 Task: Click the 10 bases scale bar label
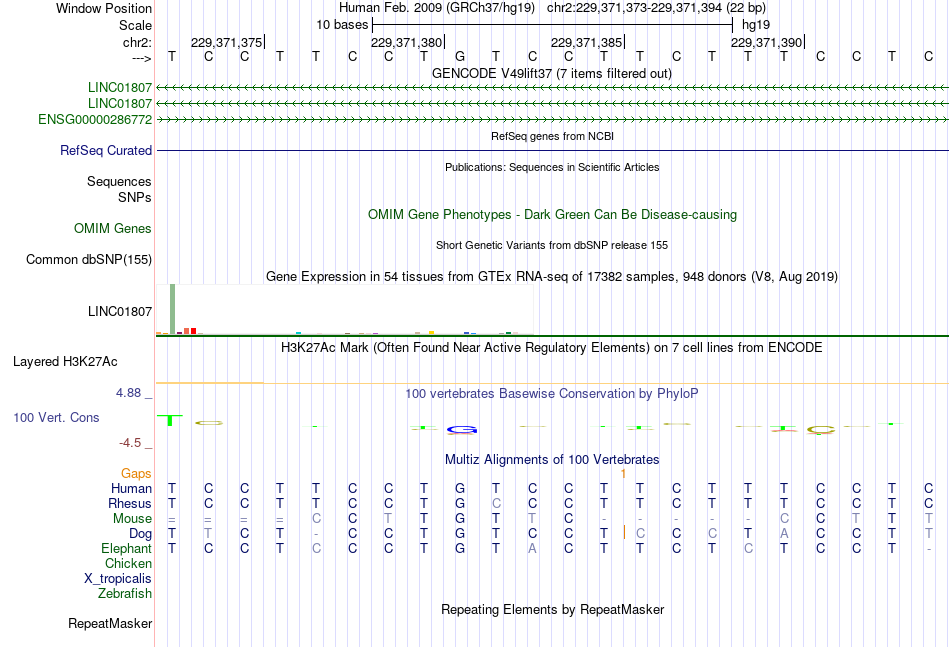pyautogui.click(x=342, y=25)
